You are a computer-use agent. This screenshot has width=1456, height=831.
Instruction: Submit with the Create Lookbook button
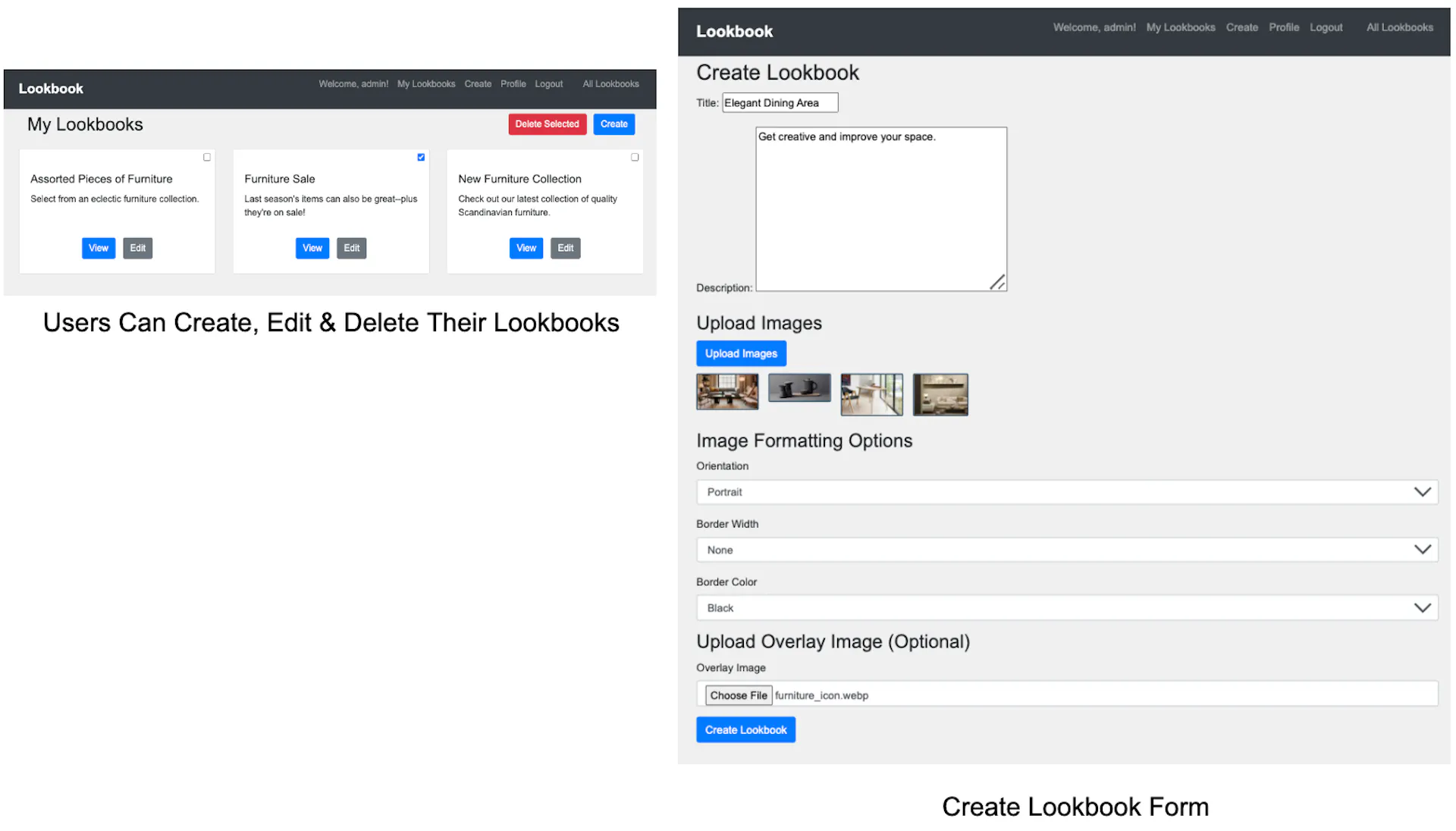tap(745, 729)
